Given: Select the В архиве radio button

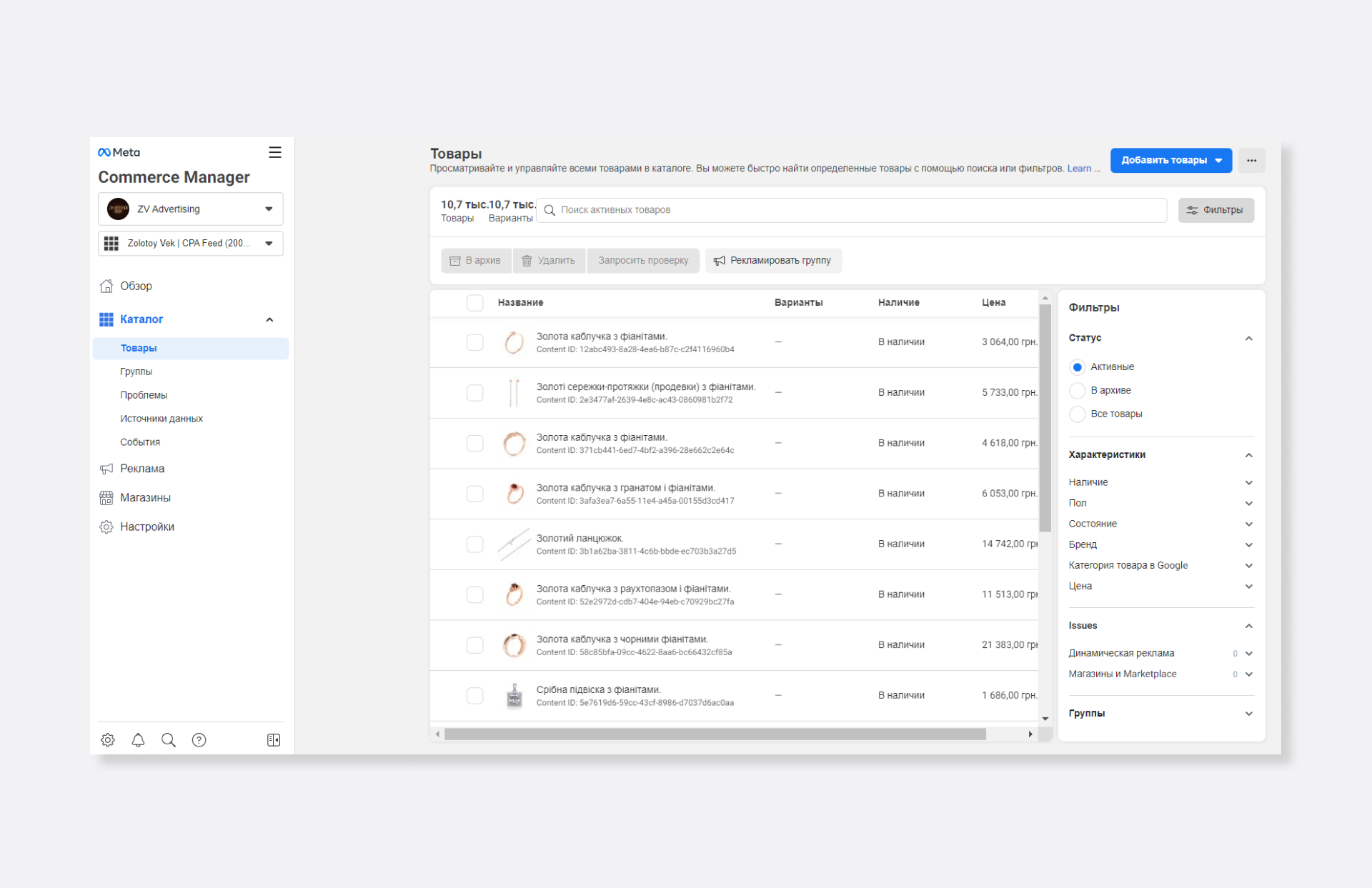Looking at the screenshot, I should 1077,391.
